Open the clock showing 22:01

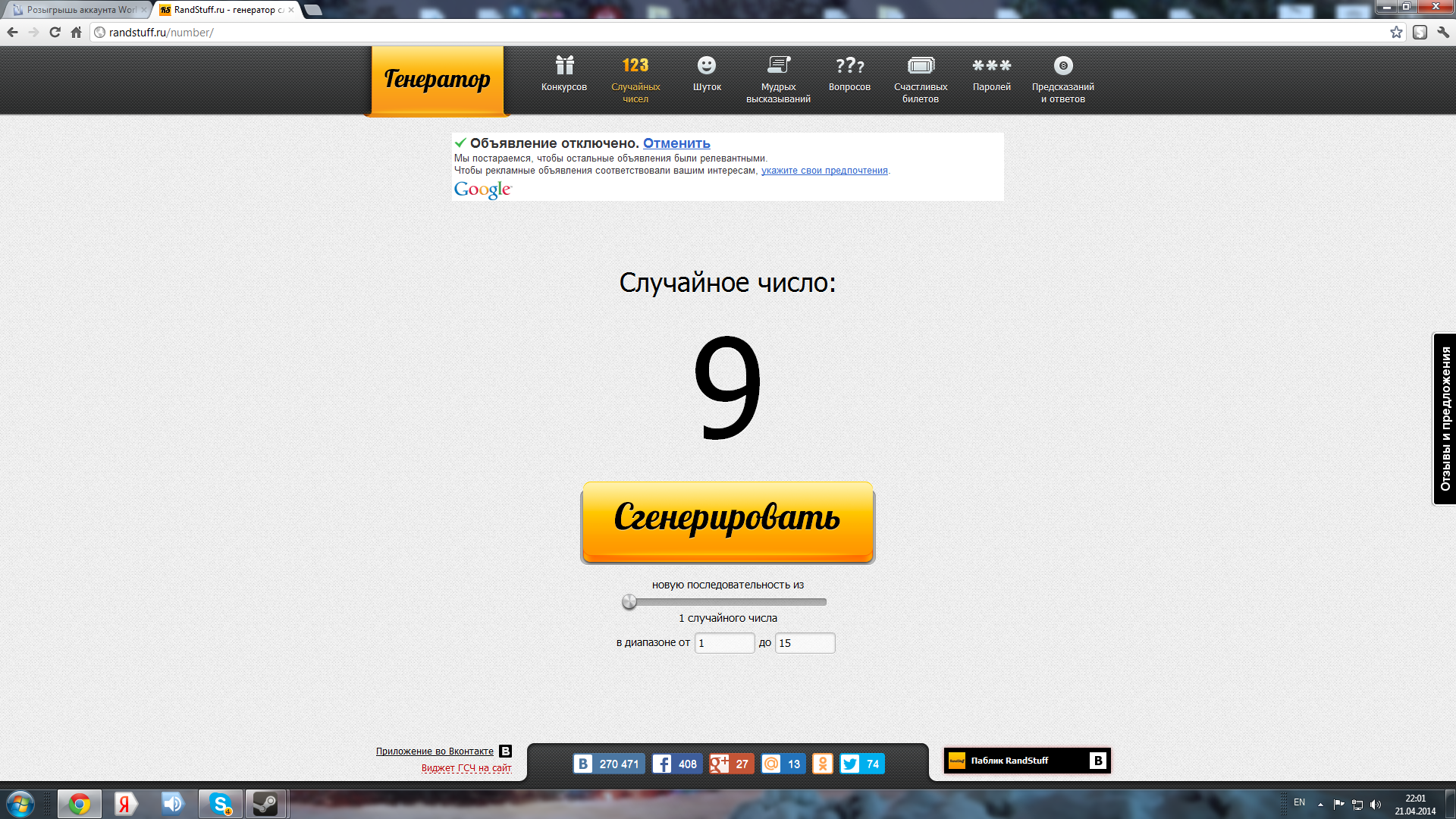1415,805
